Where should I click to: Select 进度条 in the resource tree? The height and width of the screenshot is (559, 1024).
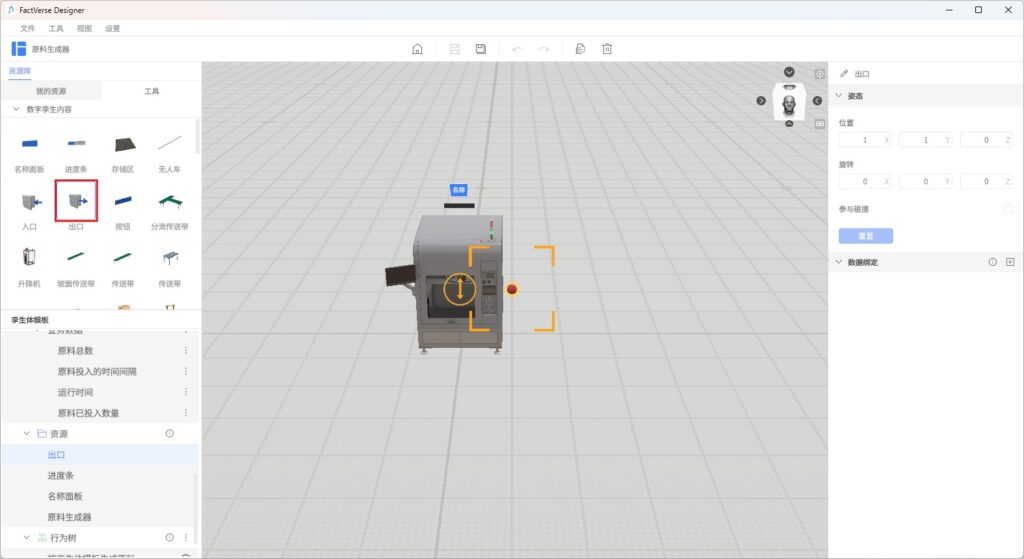pyautogui.click(x=62, y=476)
